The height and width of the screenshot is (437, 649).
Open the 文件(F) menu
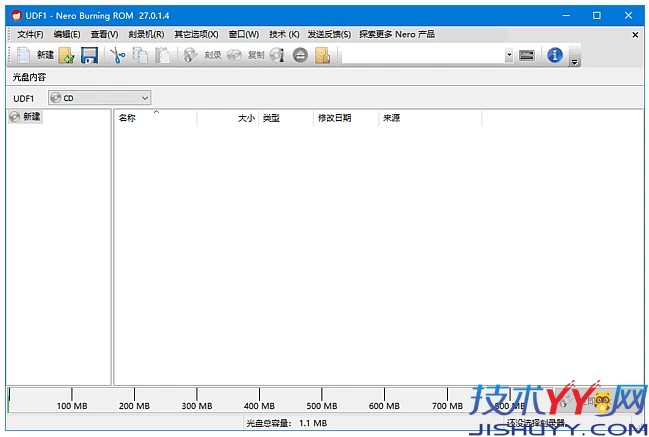[30, 34]
